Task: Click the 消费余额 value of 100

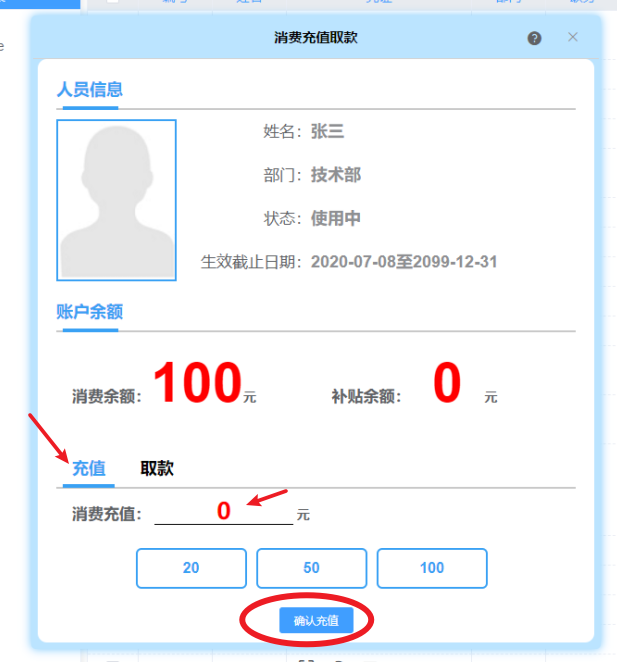Action: coord(197,383)
